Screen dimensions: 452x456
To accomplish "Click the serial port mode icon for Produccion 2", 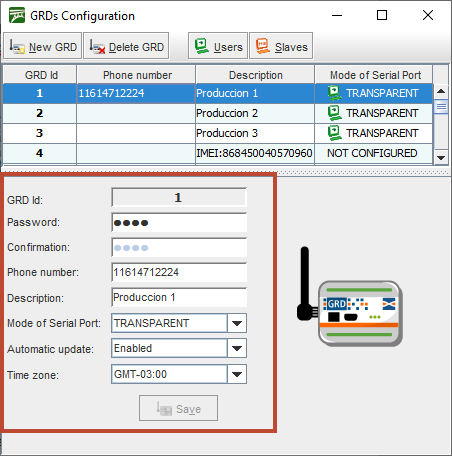I will coord(334,113).
